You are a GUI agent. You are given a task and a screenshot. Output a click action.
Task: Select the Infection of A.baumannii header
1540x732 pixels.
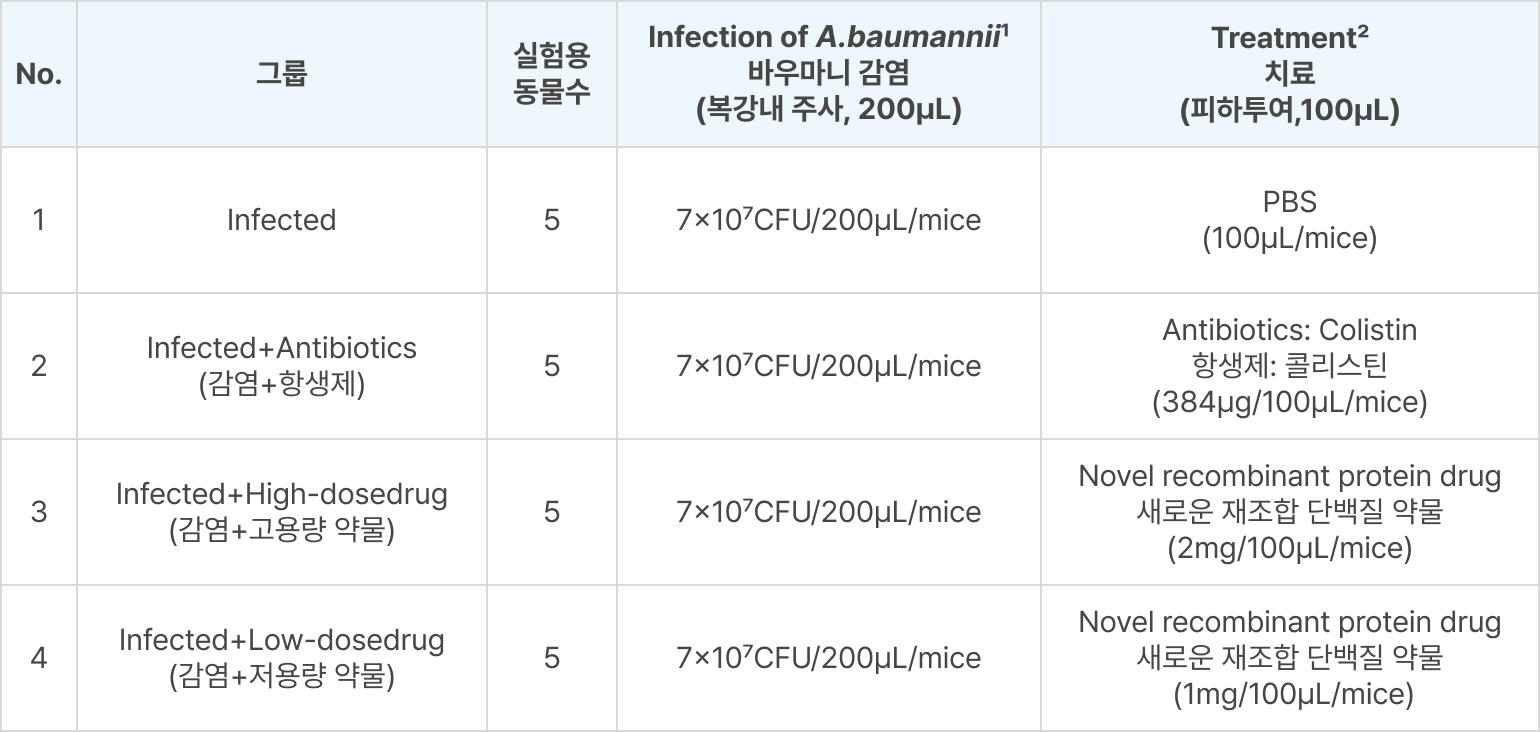(828, 74)
